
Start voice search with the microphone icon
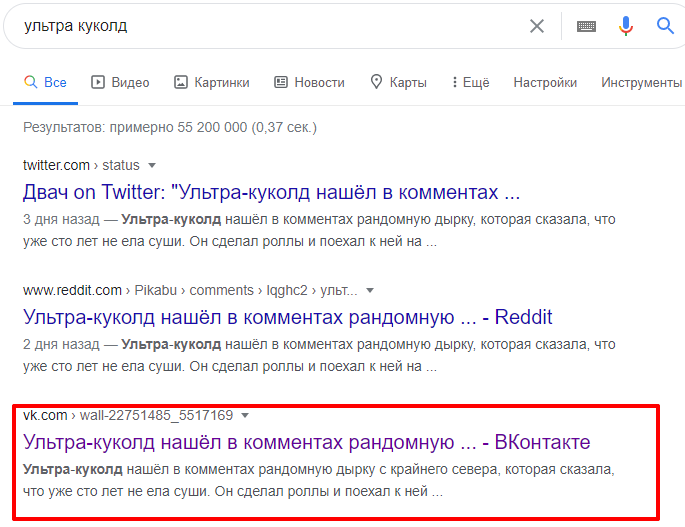click(626, 26)
